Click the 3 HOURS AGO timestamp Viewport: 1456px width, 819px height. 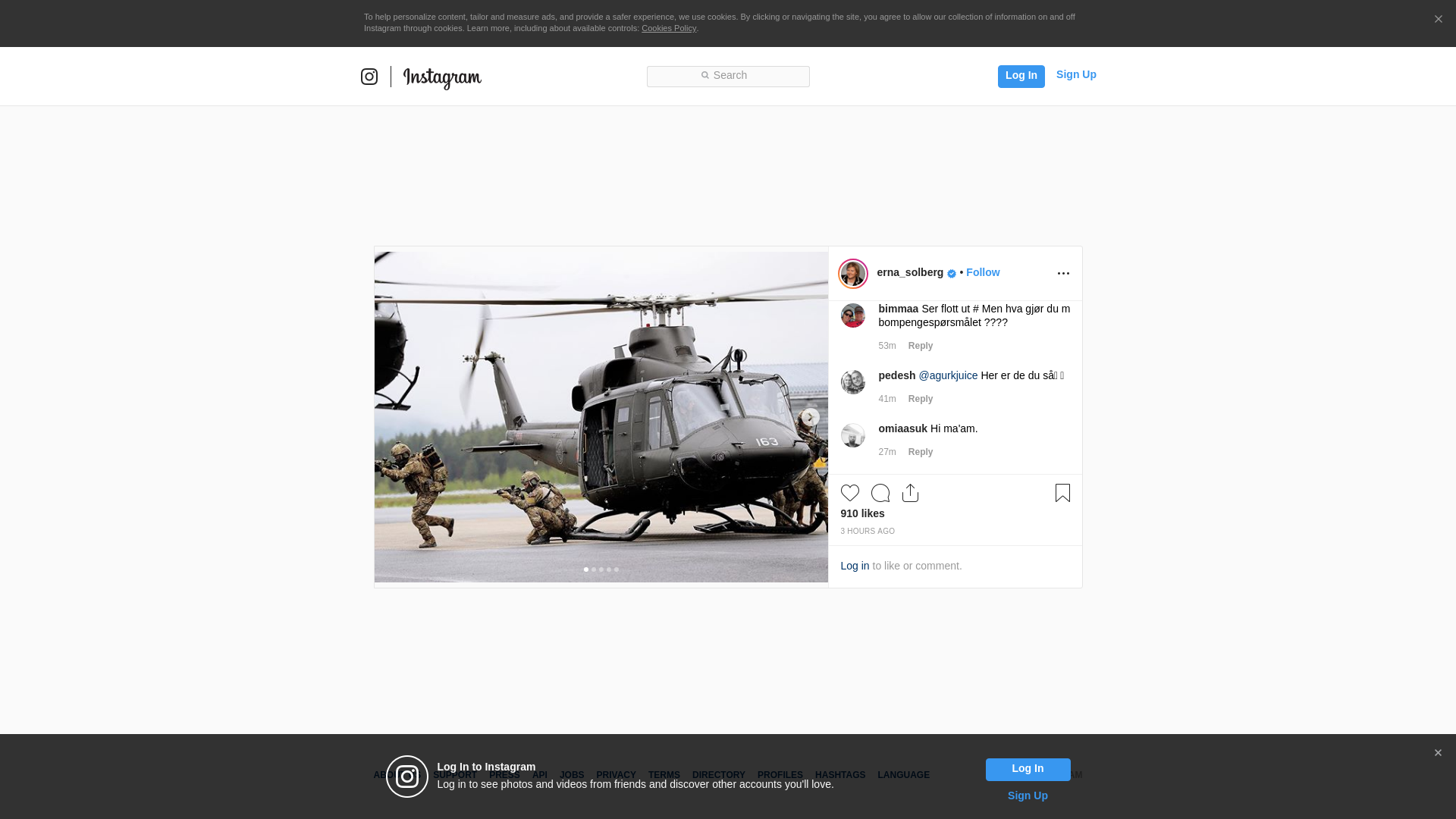pos(868,532)
